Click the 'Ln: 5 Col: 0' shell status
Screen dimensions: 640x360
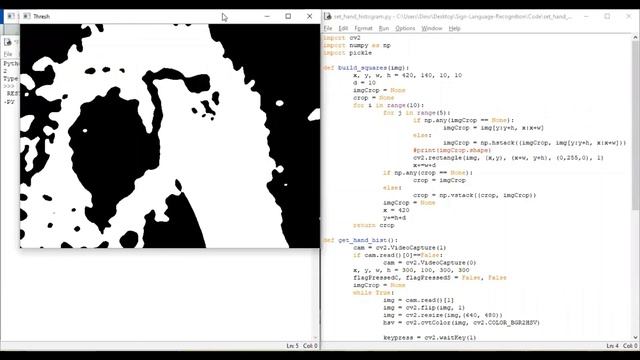coord(302,346)
